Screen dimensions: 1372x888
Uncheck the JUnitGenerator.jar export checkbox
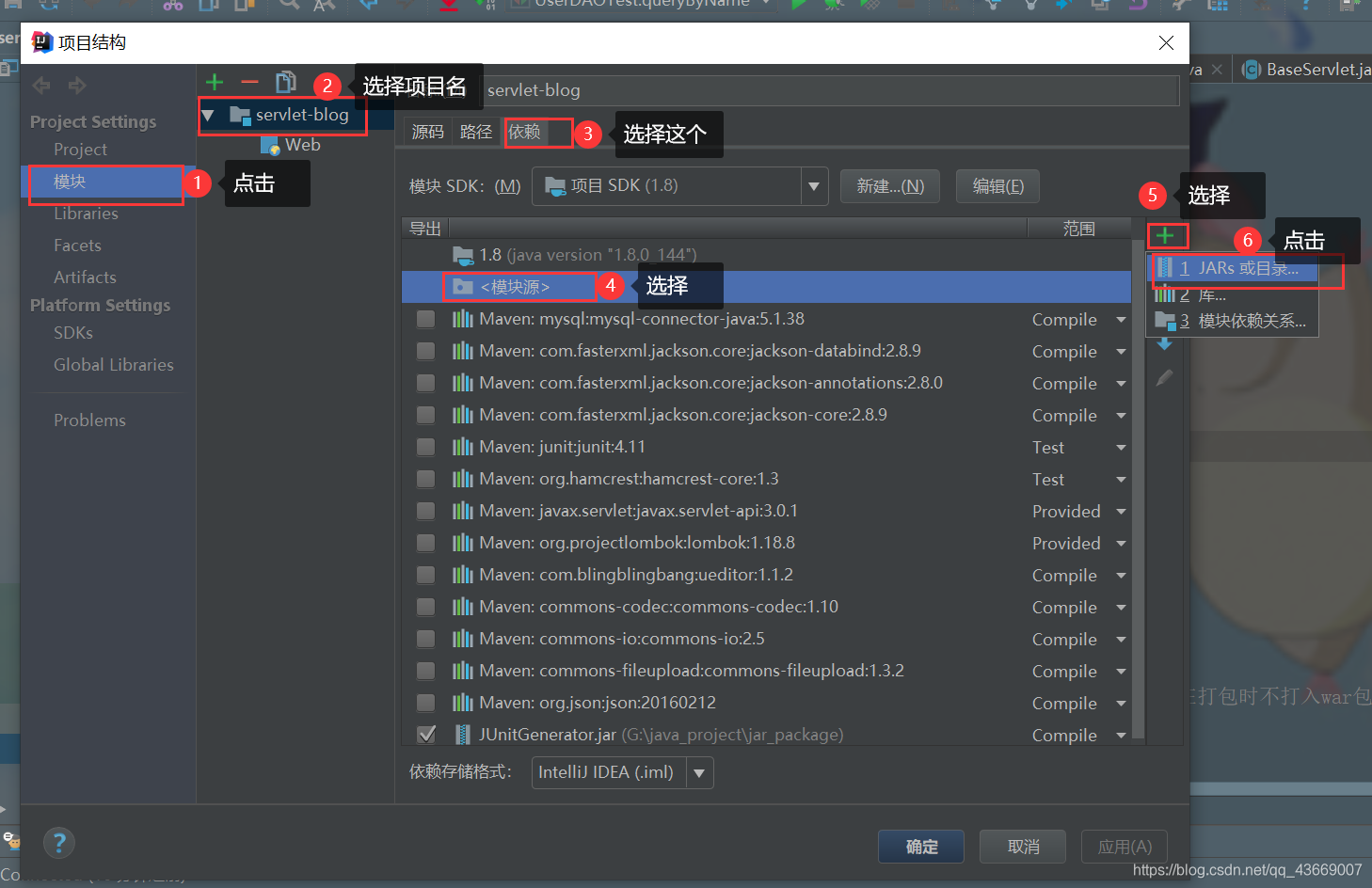(x=426, y=734)
